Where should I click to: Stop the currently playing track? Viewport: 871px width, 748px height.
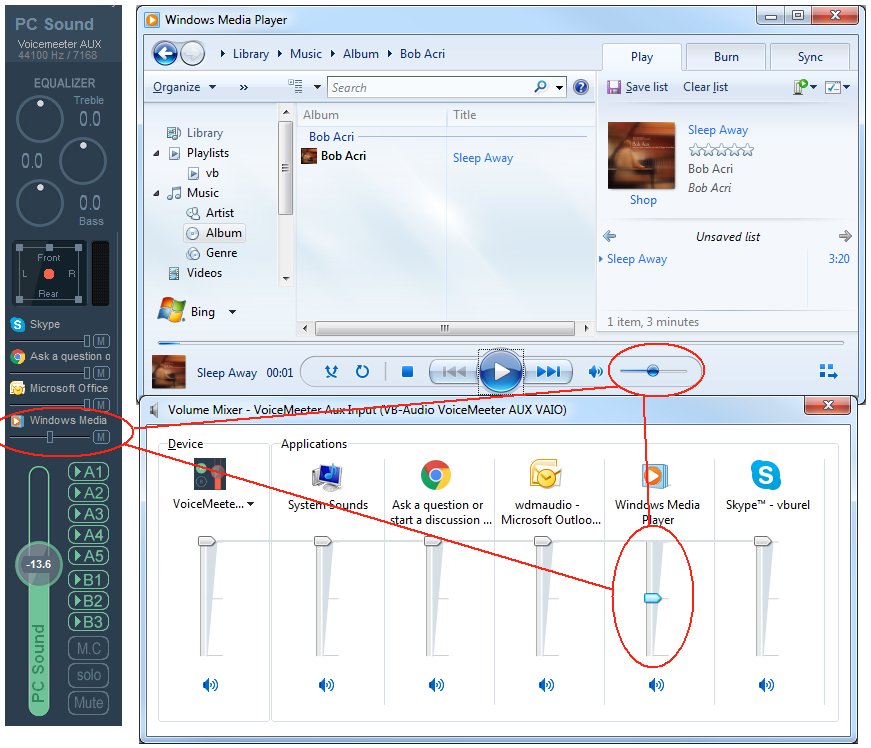point(406,370)
